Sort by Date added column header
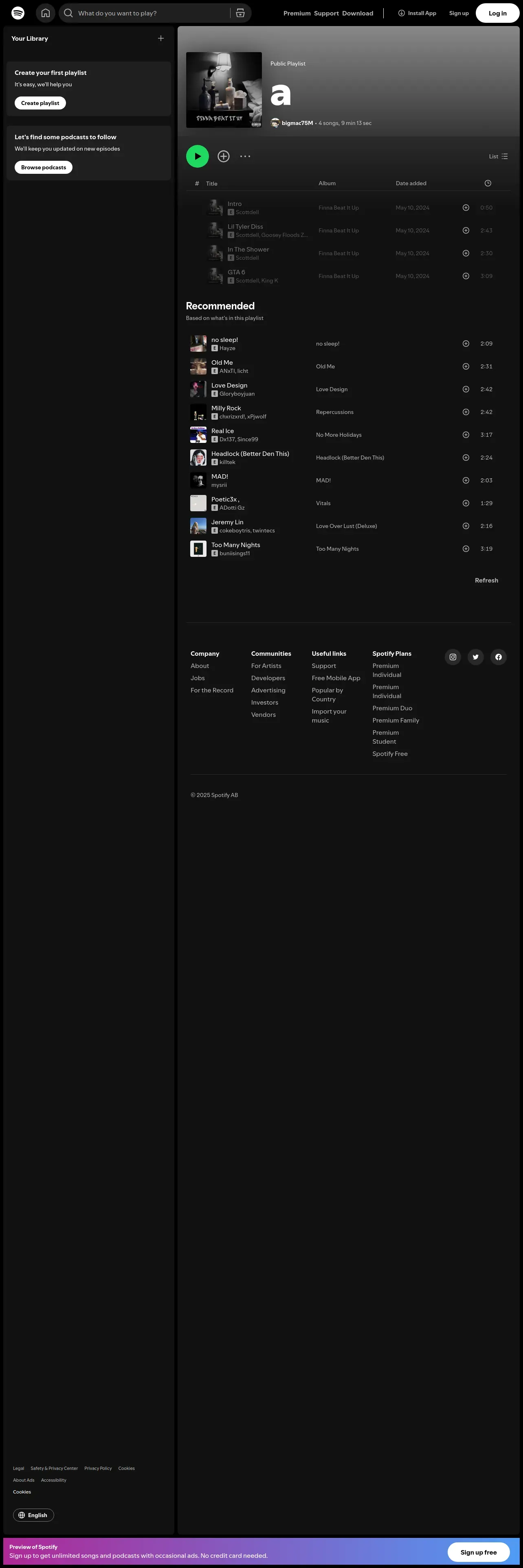523x1568 pixels. coord(411,183)
